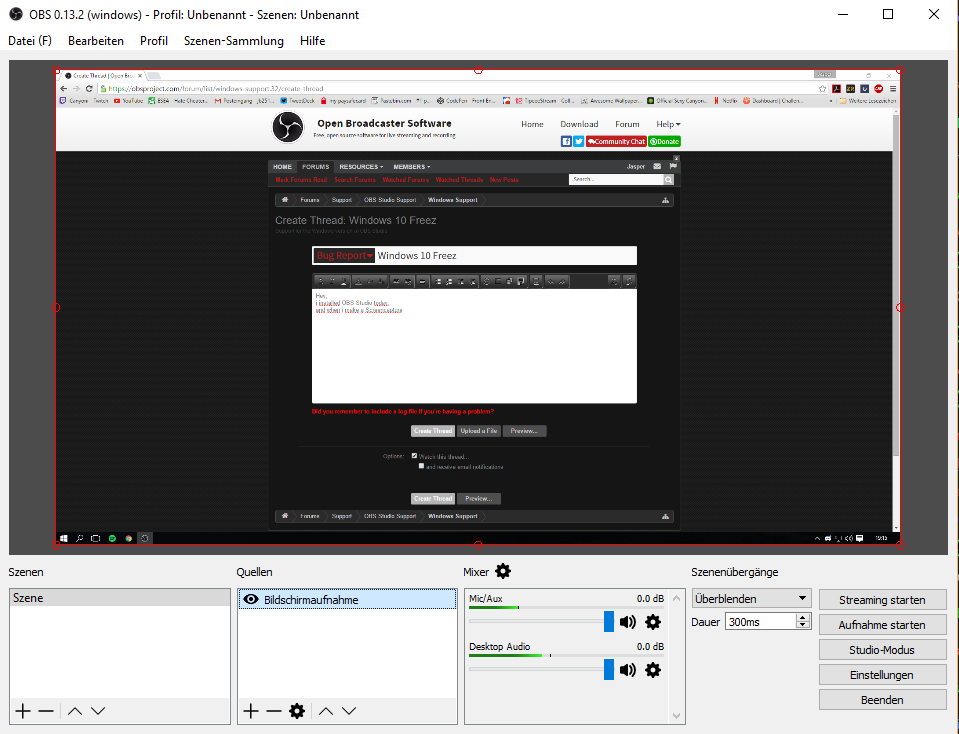The width and height of the screenshot is (959, 734).
Task: Click Facebook icon in previewed site header
Action: [x=566, y=141]
